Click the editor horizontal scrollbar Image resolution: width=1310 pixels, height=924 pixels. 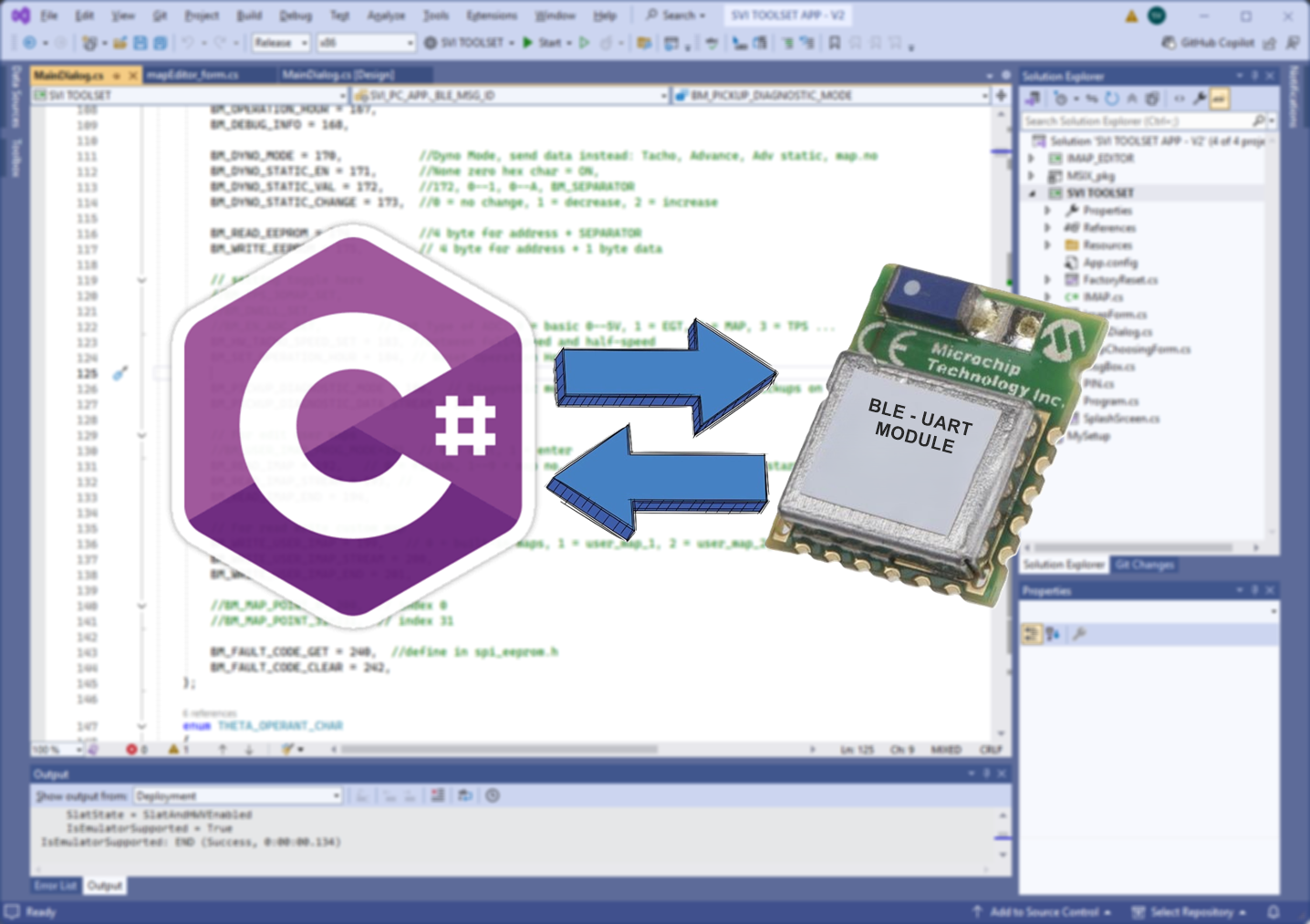500,750
